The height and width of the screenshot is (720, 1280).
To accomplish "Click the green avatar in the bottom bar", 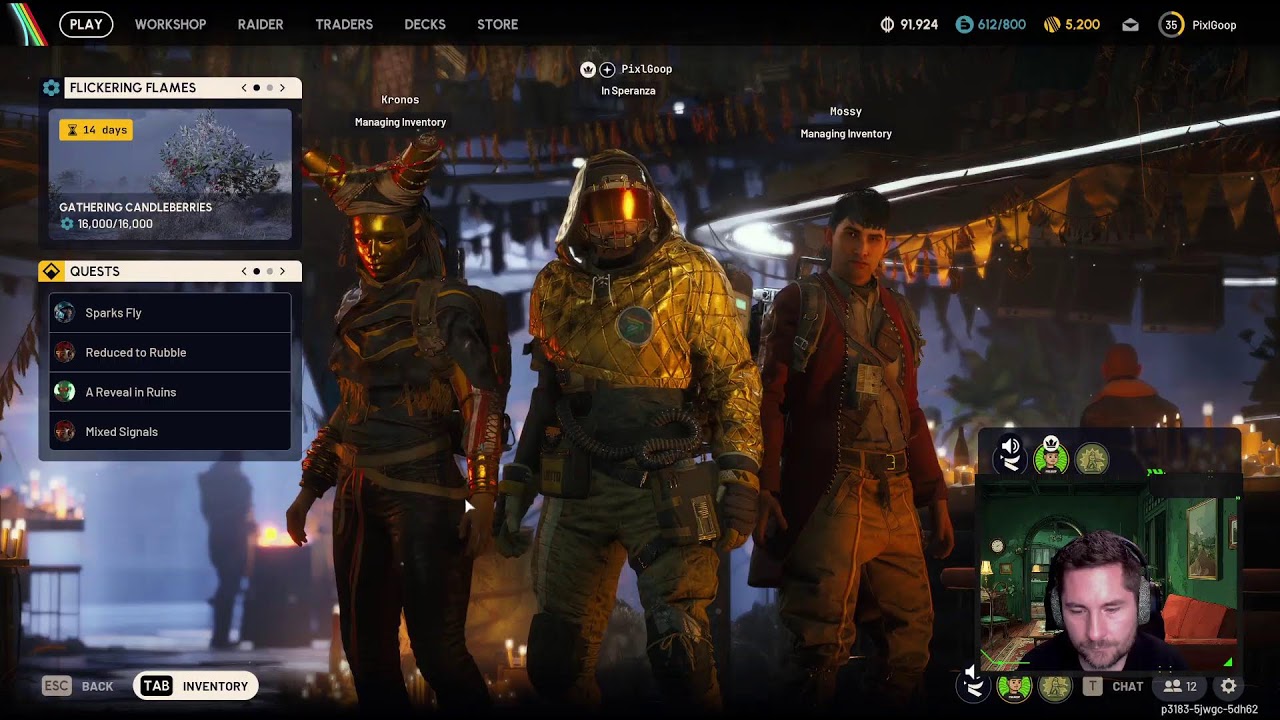I will click(1014, 687).
